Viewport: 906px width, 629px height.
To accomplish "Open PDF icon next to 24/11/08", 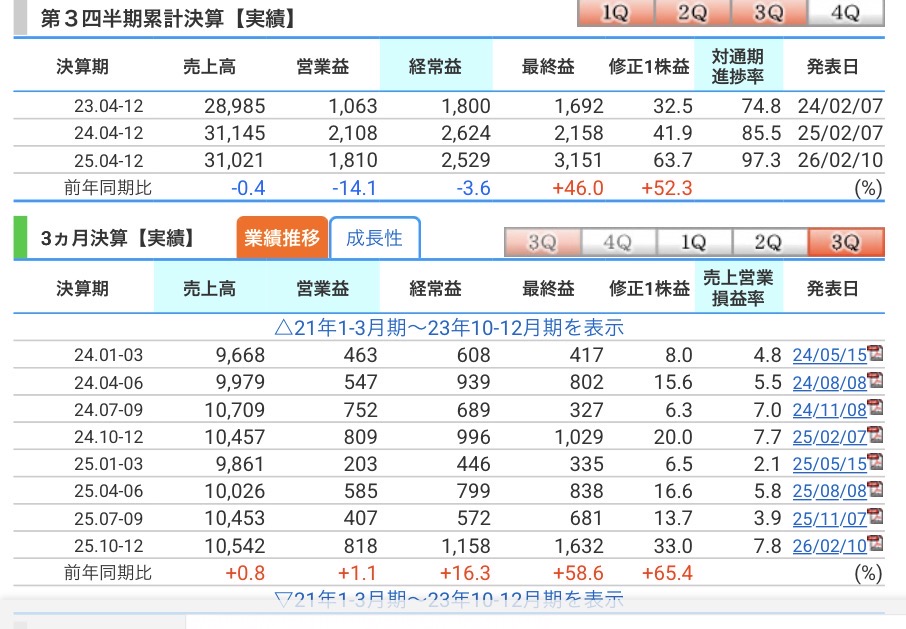I will (877, 408).
